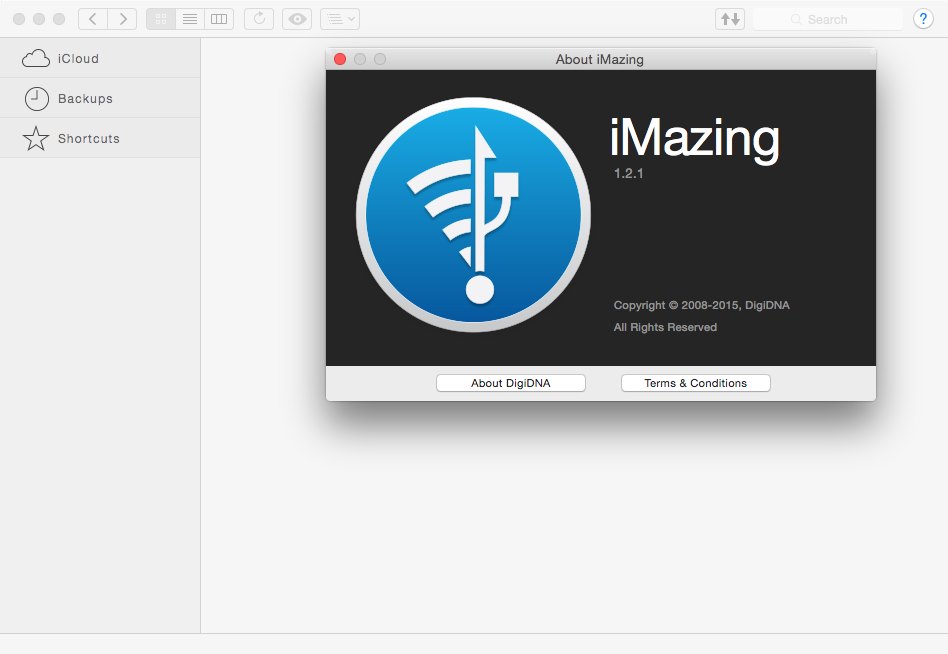Click the iCloud cloud icon

[x=36, y=59]
